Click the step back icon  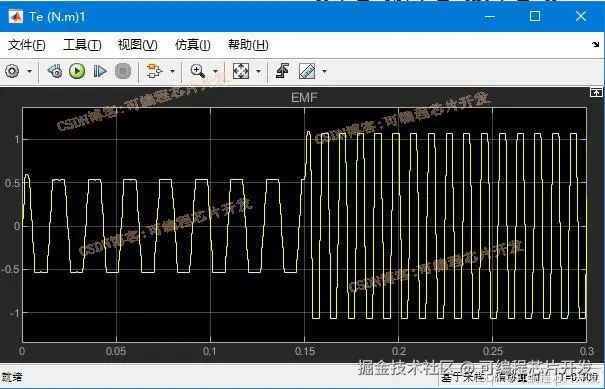pos(55,71)
